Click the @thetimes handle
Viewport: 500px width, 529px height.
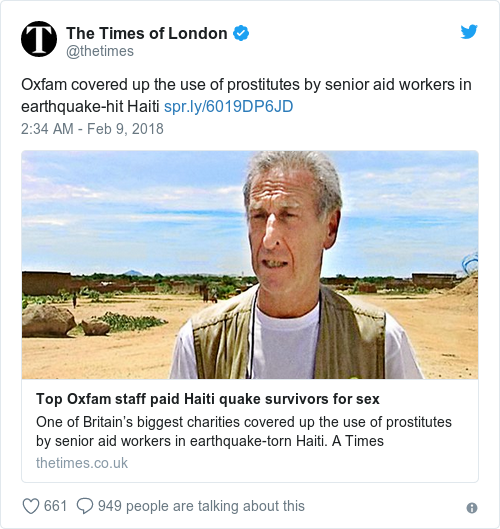100,51
